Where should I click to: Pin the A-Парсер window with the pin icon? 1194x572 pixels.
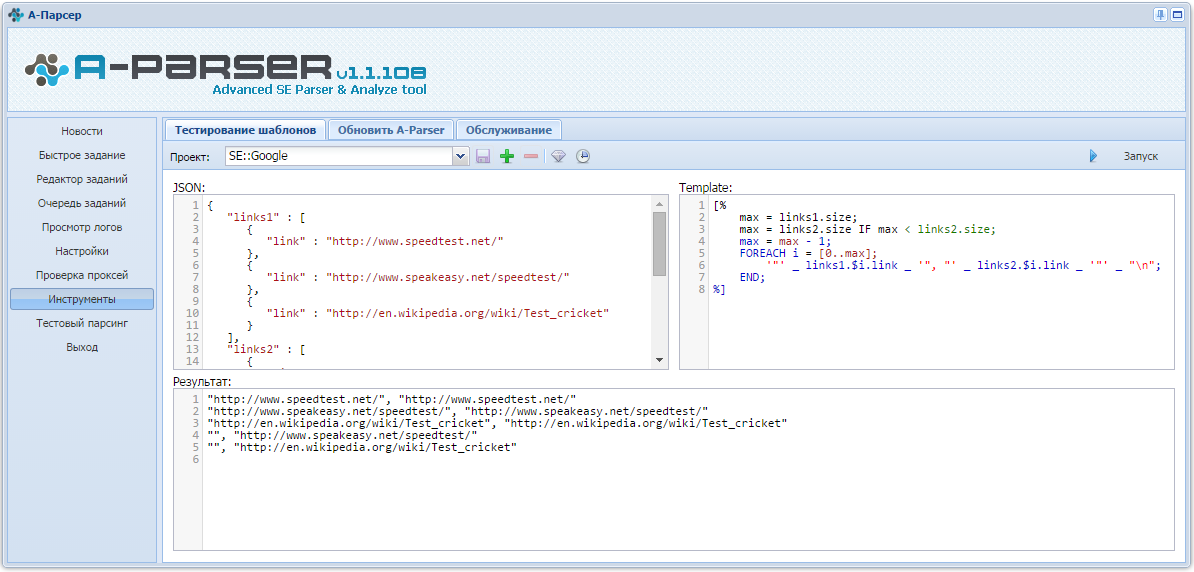pyautogui.click(x=1160, y=14)
